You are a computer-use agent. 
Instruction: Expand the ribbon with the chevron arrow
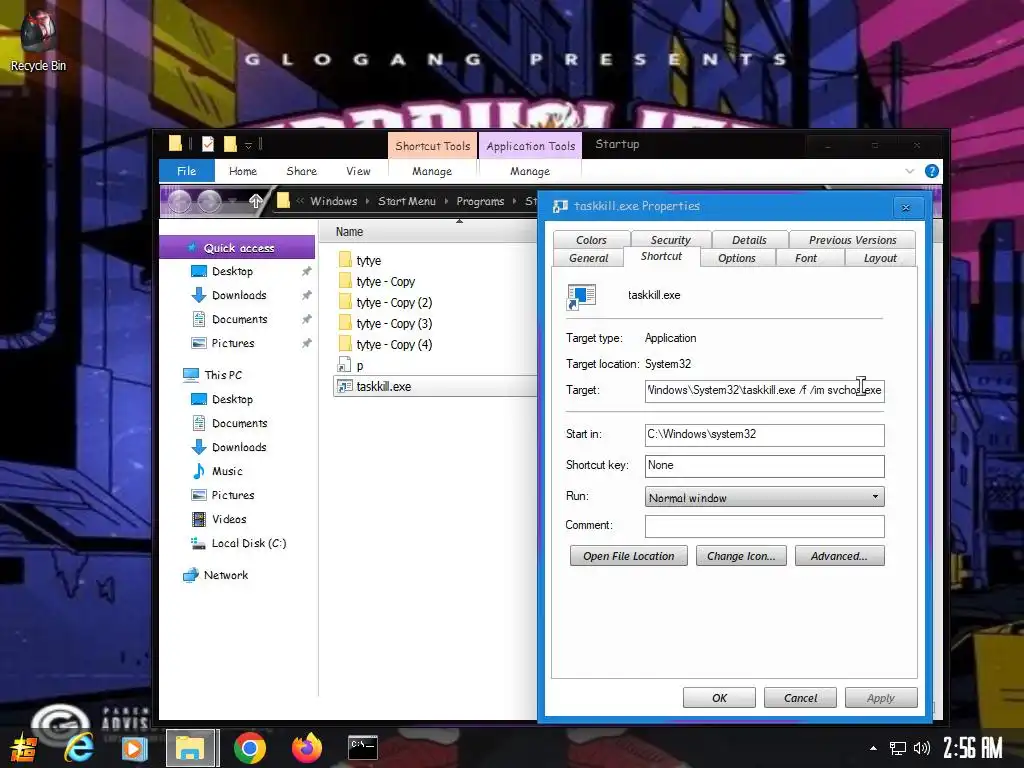[x=910, y=171]
